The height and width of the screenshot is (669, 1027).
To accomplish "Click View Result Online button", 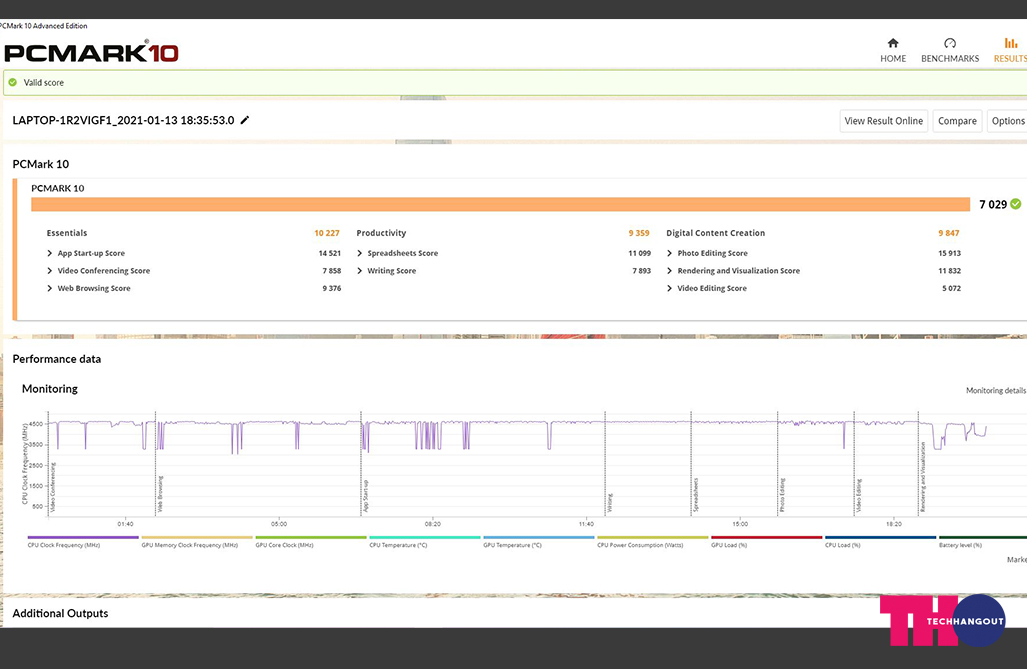I will click(884, 121).
